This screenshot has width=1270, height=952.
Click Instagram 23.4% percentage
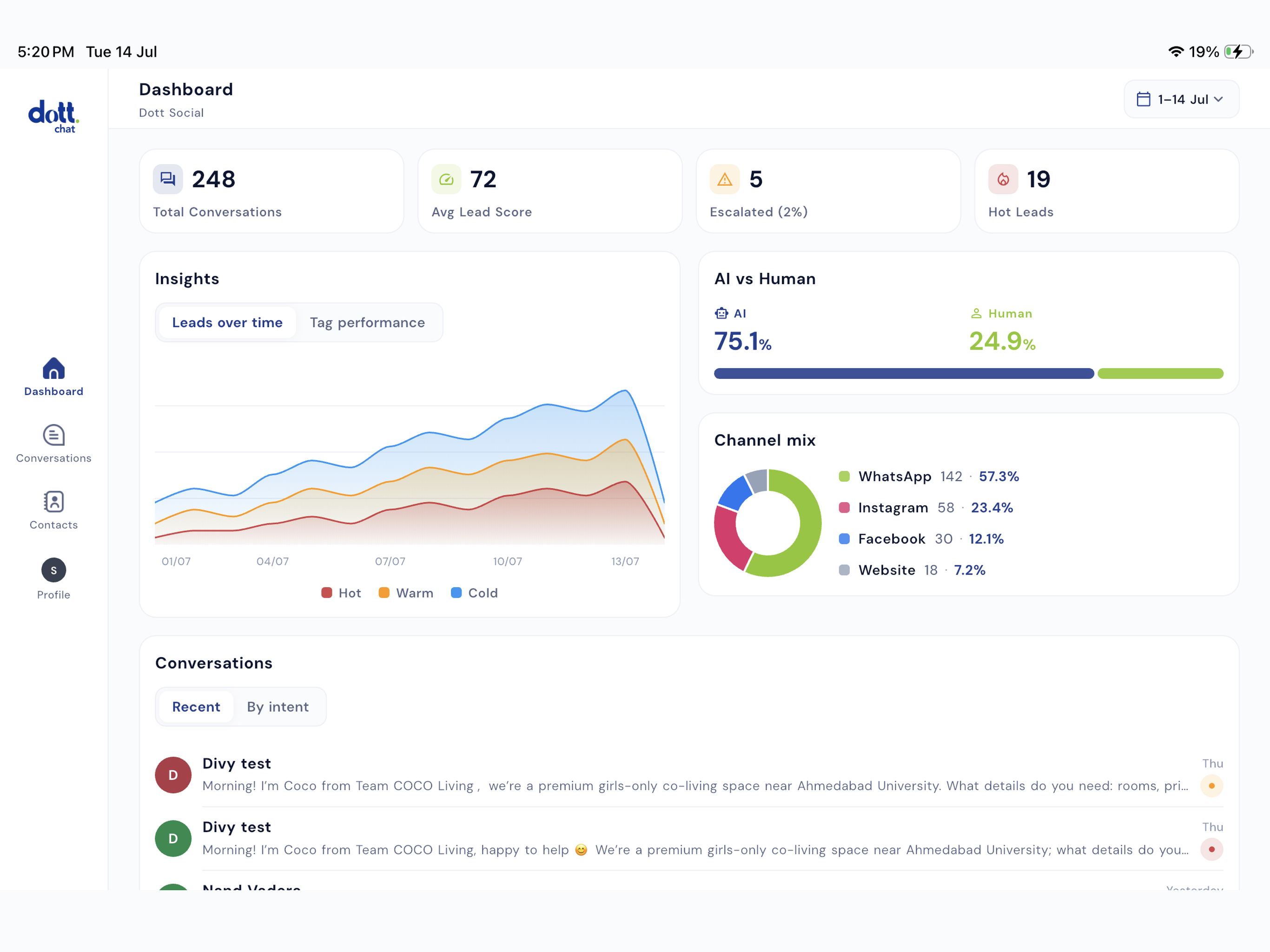pos(992,508)
